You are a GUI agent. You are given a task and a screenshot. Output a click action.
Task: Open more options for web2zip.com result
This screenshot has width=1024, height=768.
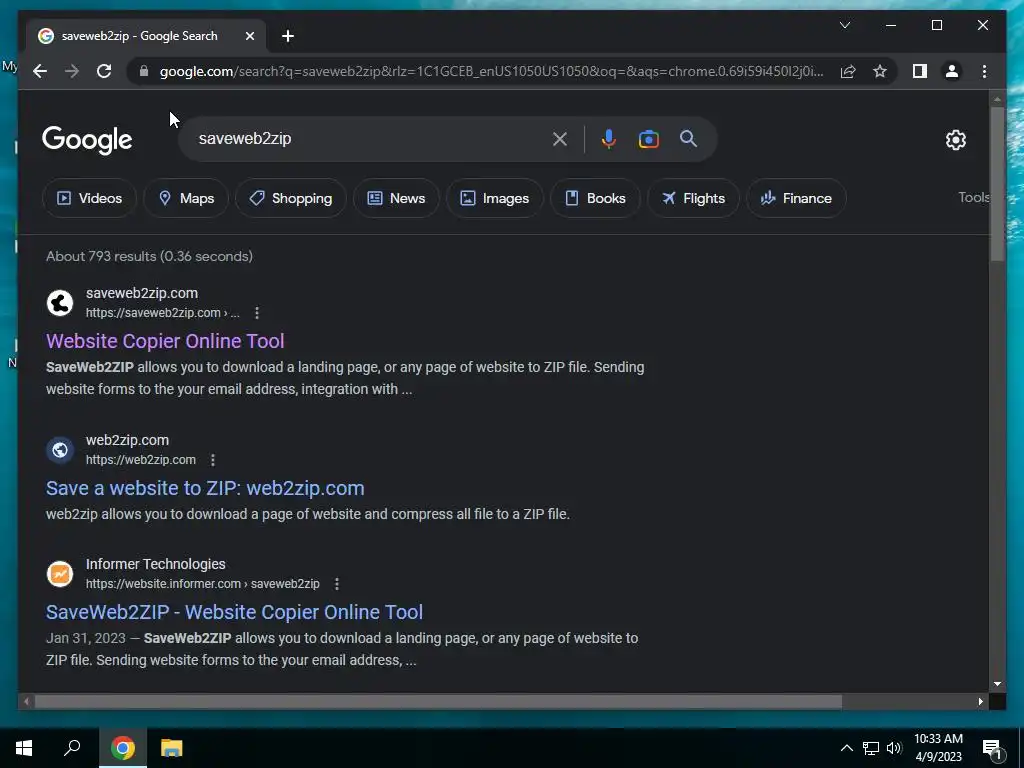click(x=213, y=460)
